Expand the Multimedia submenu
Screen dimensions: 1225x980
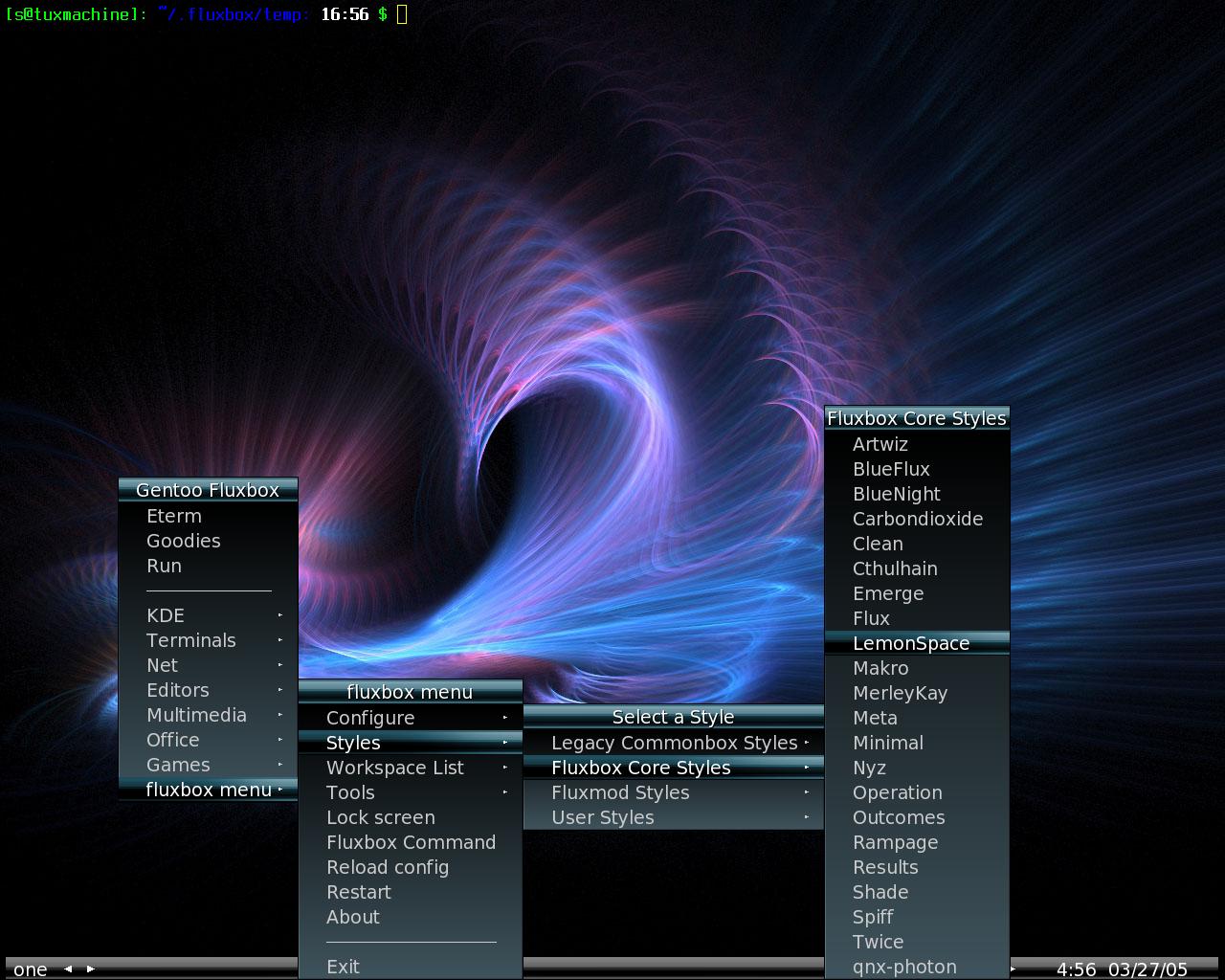(209, 715)
